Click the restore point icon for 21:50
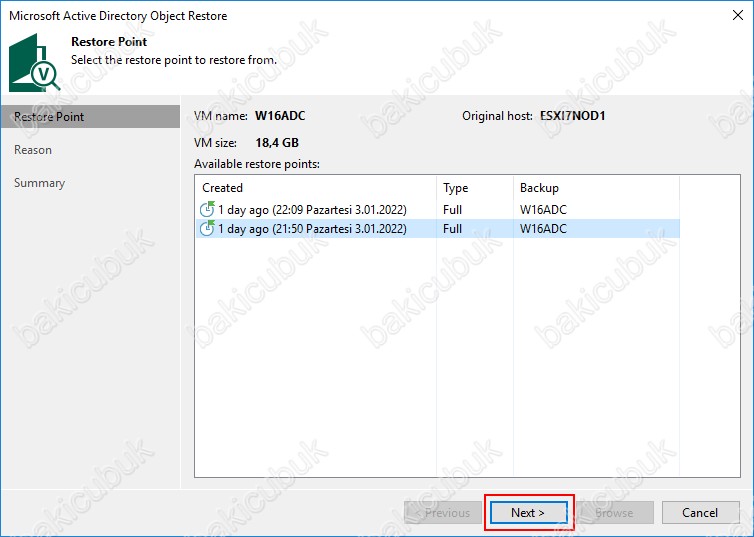The width and height of the screenshot is (754, 537). (x=207, y=228)
